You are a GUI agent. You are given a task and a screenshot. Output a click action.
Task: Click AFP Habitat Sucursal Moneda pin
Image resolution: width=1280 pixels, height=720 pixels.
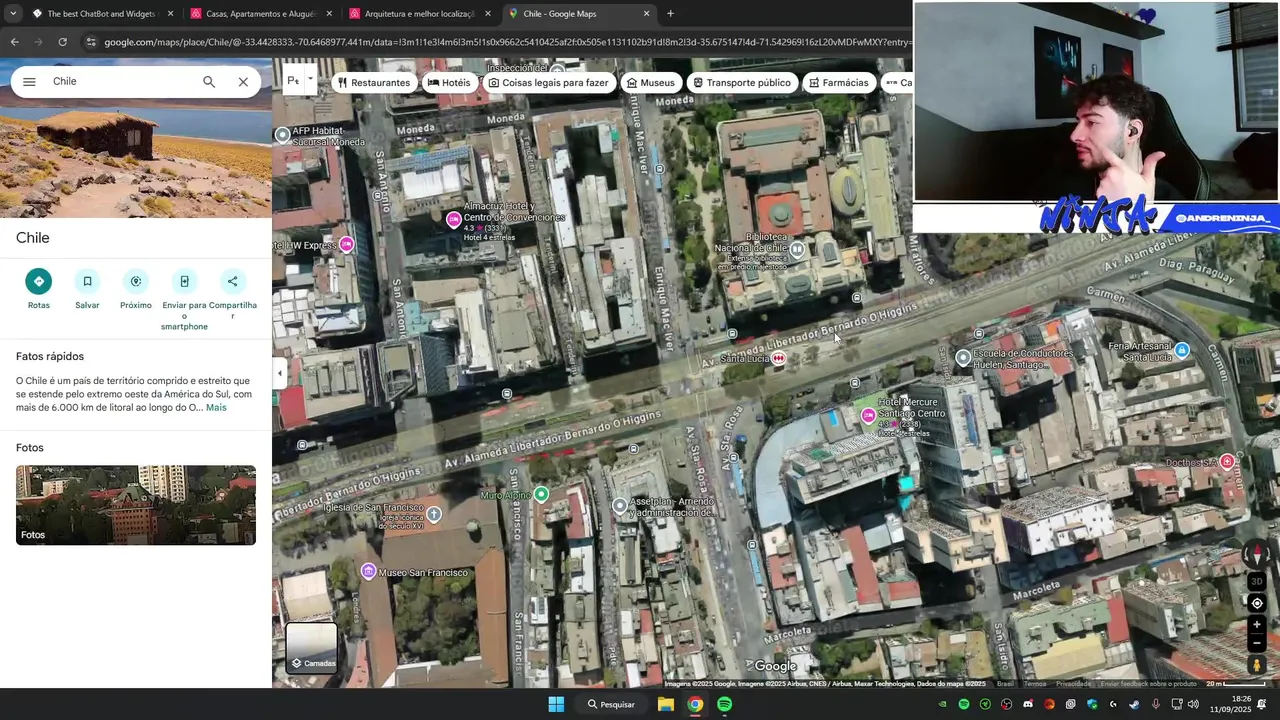click(x=283, y=134)
